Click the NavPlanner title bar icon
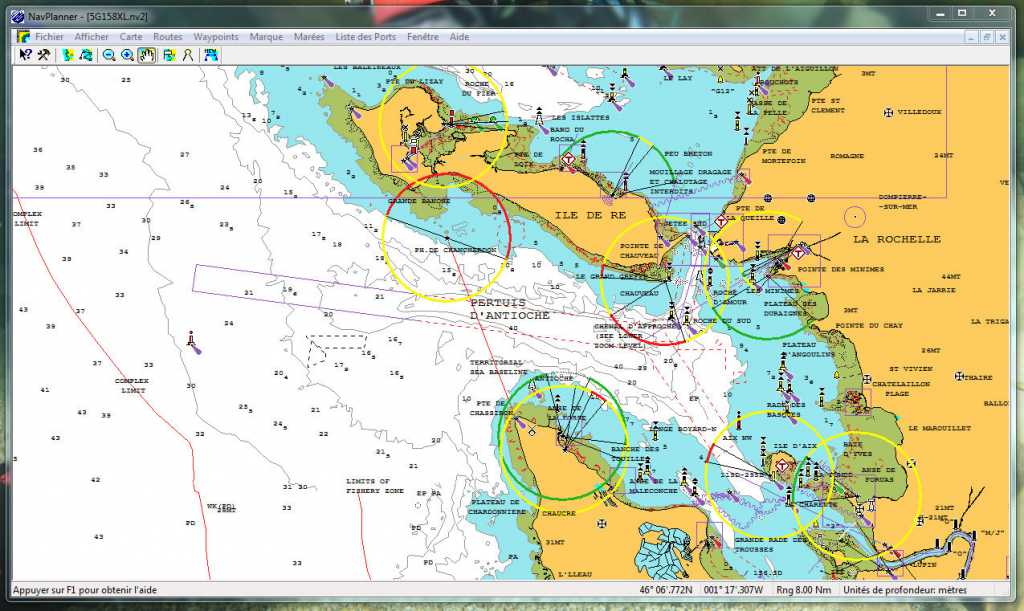The width and height of the screenshot is (1024, 611). click(18, 15)
